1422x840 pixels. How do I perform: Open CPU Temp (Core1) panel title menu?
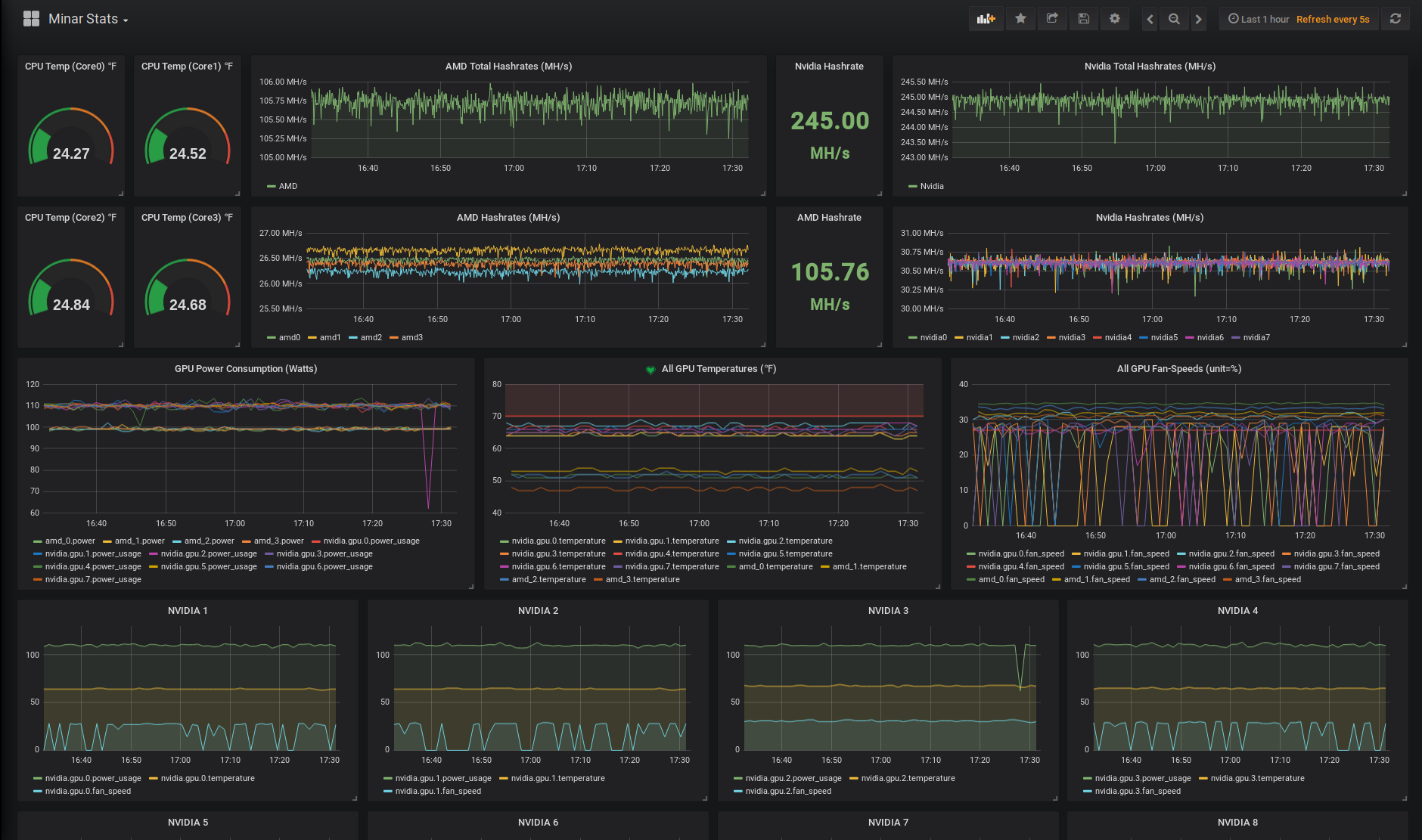188,67
